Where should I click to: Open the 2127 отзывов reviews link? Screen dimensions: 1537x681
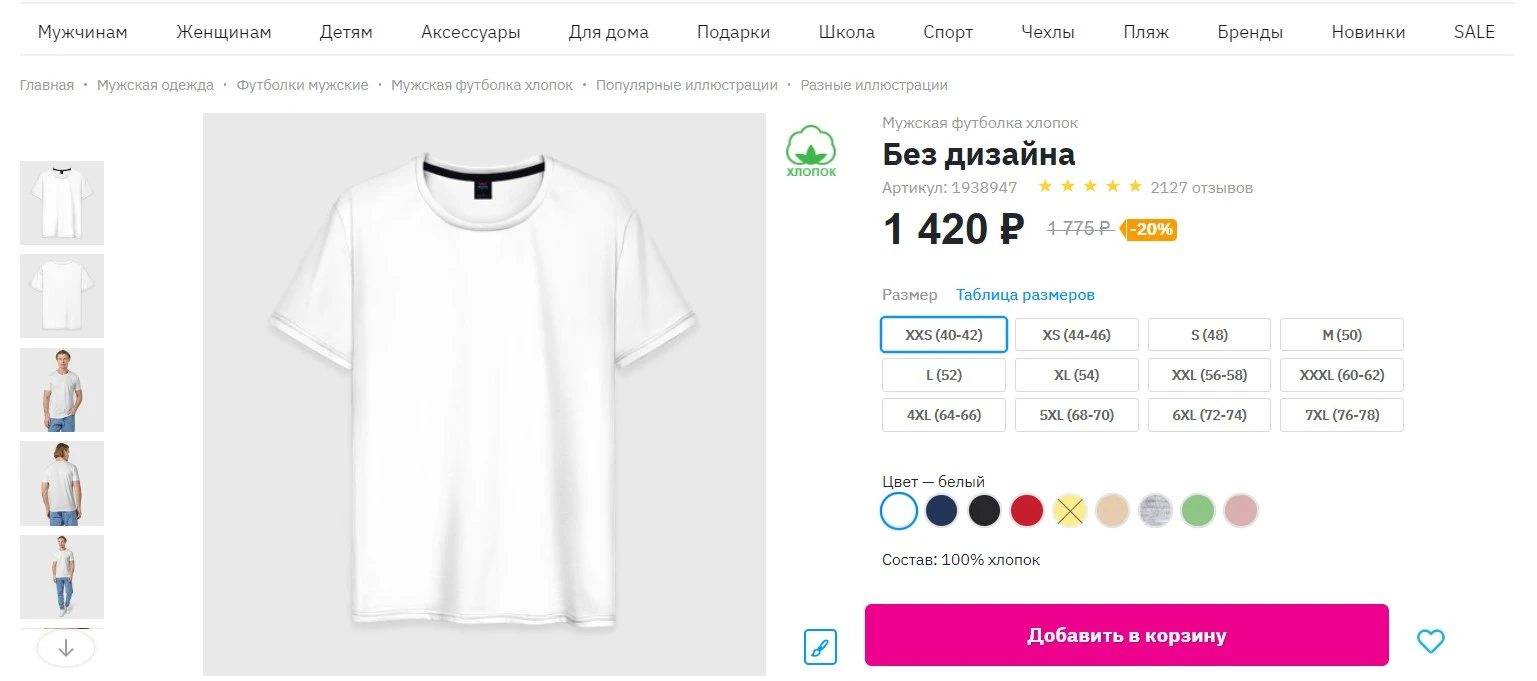[x=1201, y=187]
